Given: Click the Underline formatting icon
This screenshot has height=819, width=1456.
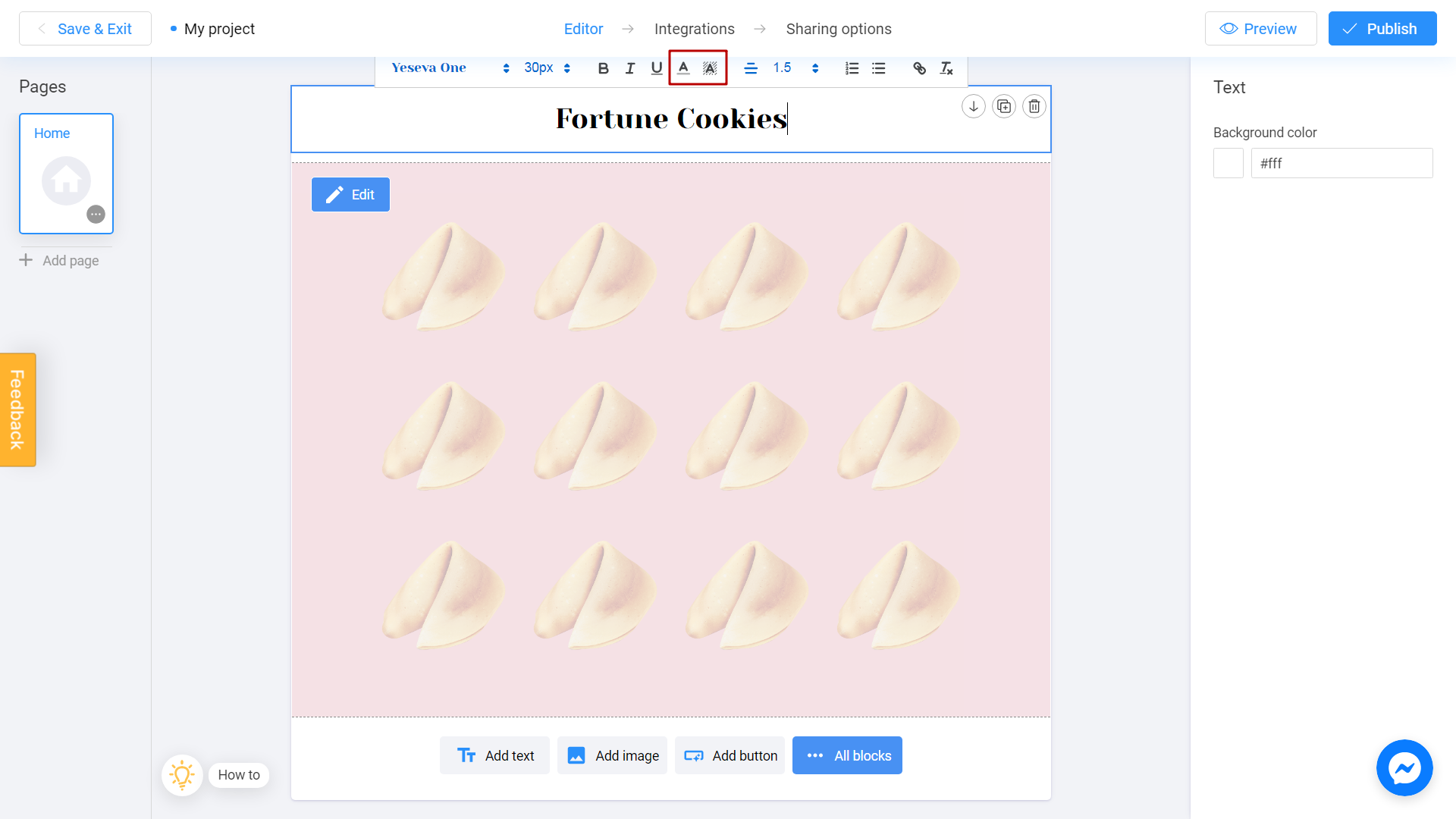Looking at the screenshot, I should 655,68.
